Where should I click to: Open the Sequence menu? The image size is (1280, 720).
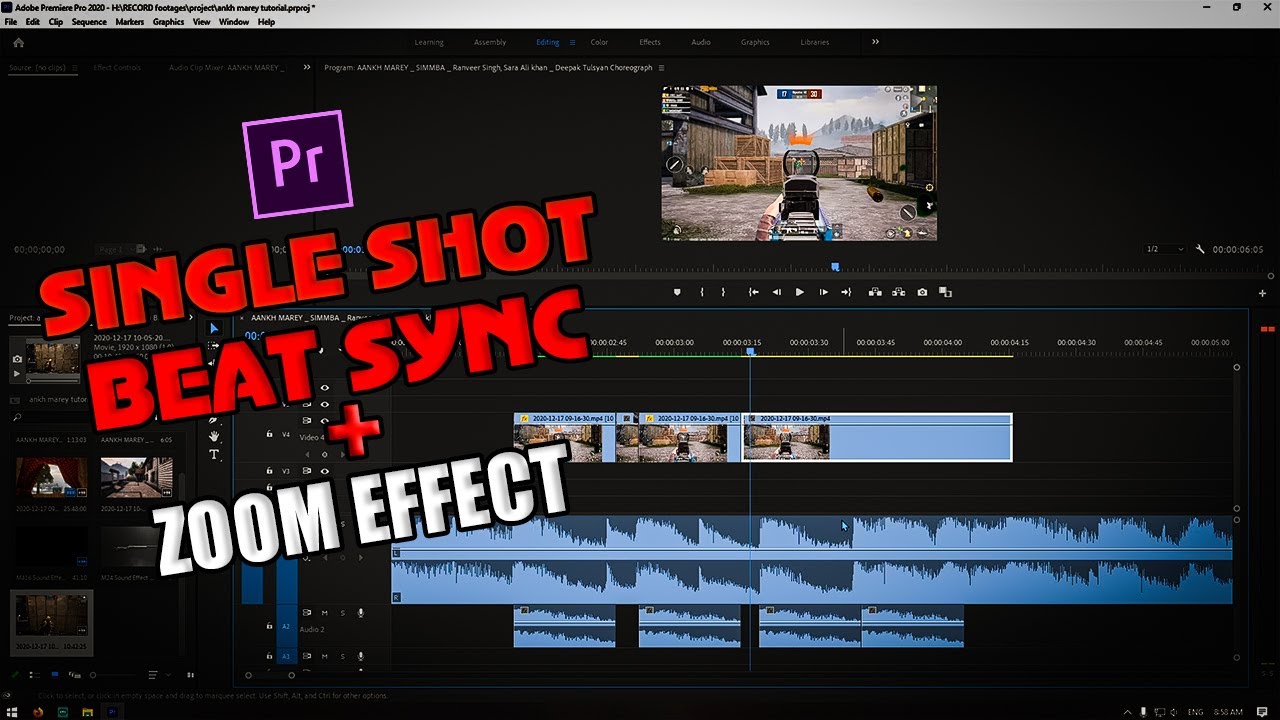click(89, 21)
